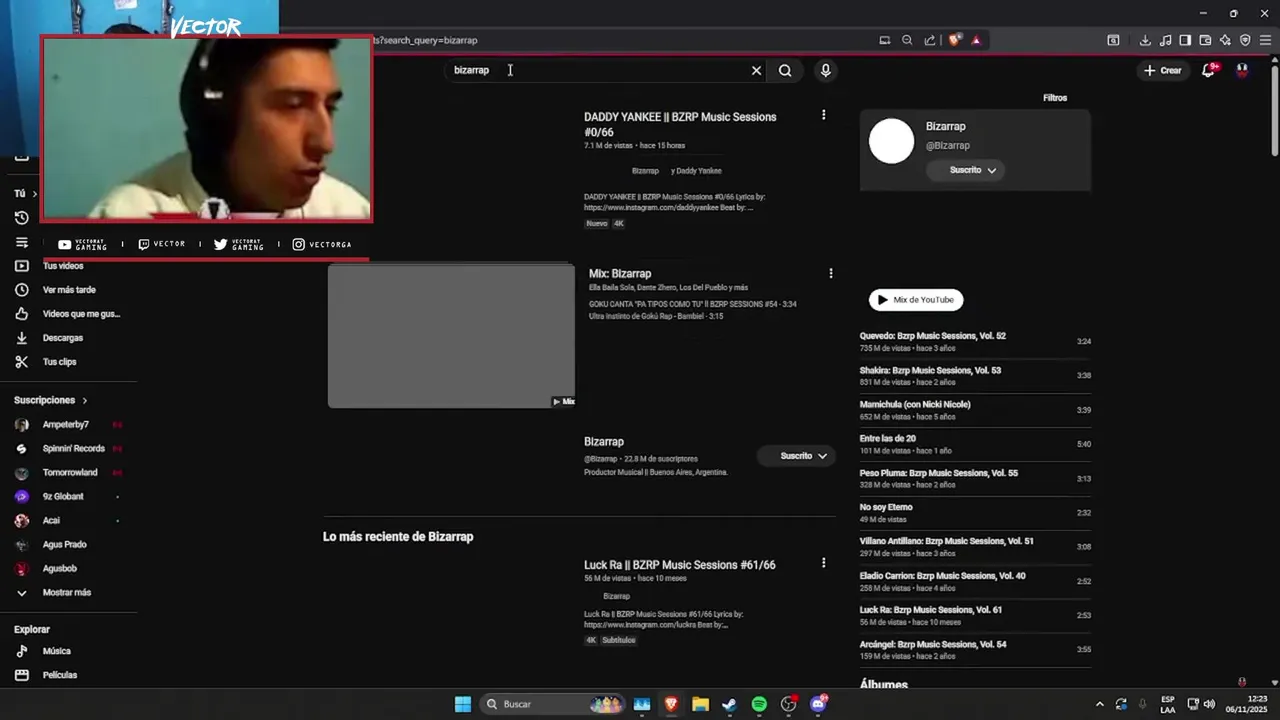Open DADDY YANKEE || BZRP Music Sessions title

pyautogui.click(x=680, y=124)
